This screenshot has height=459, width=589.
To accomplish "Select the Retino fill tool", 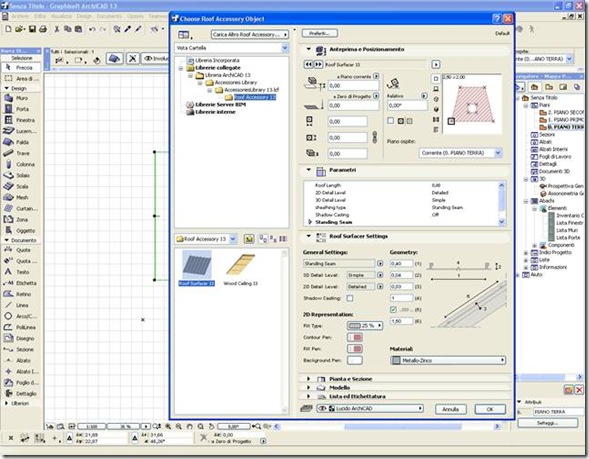I will 21,294.
